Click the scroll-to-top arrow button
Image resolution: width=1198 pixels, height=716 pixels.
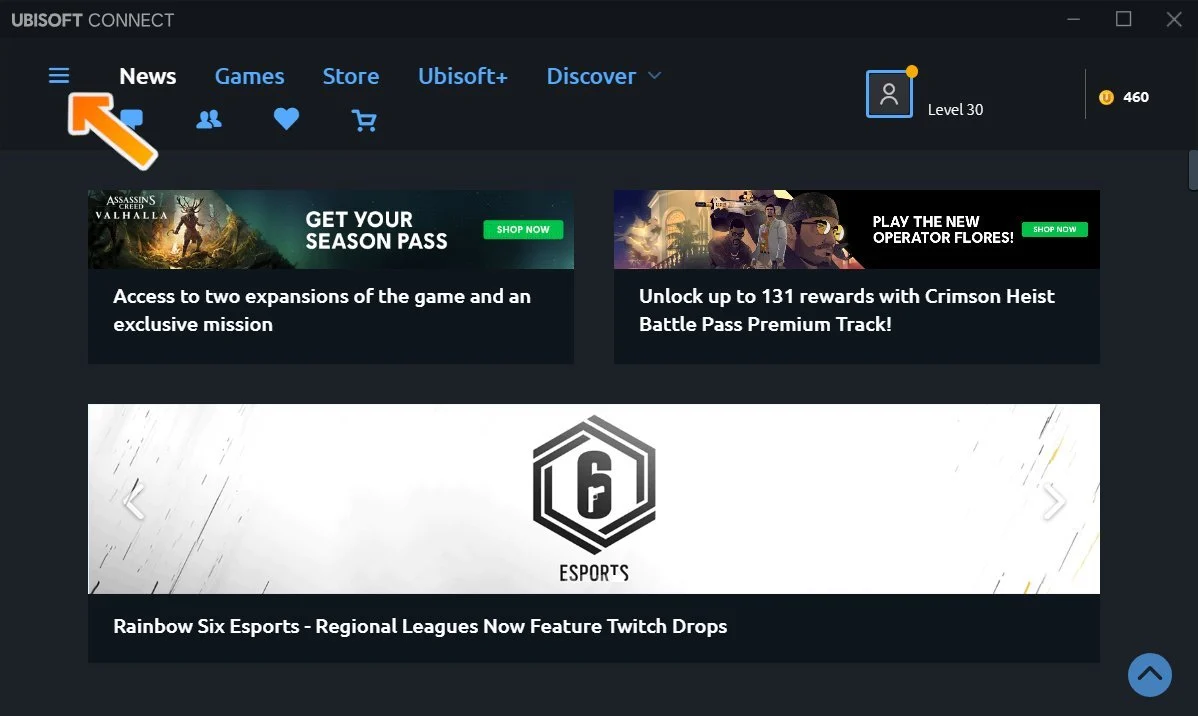(x=1150, y=675)
